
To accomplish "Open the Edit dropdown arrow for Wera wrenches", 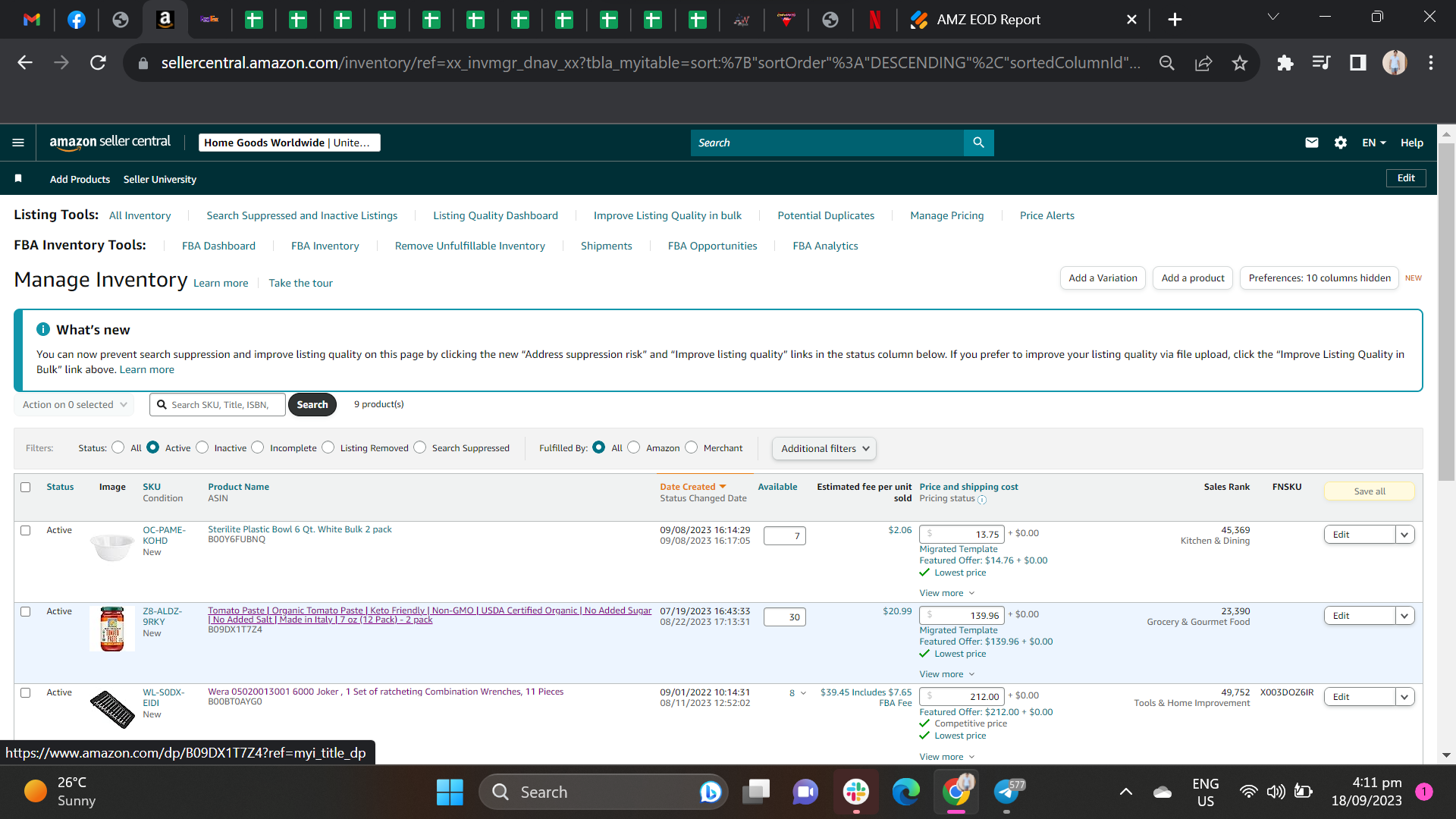I will point(1405,697).
